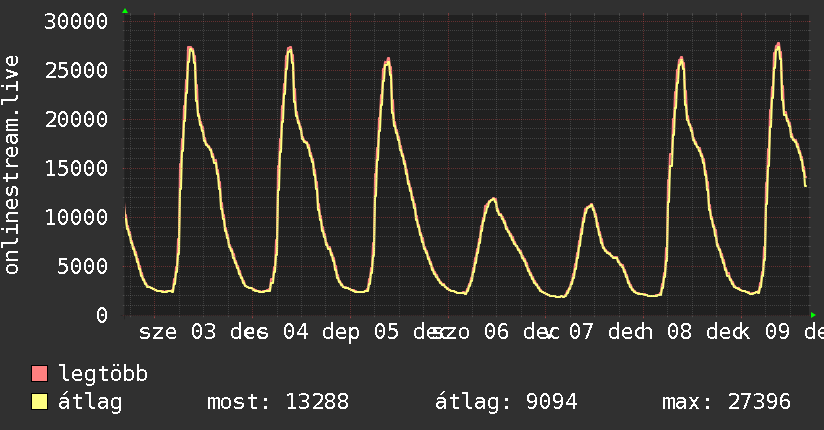The width and height of the screenshot is (824, 430).
Task: Click the 25000 y-axis label
Action: (76, 70)
